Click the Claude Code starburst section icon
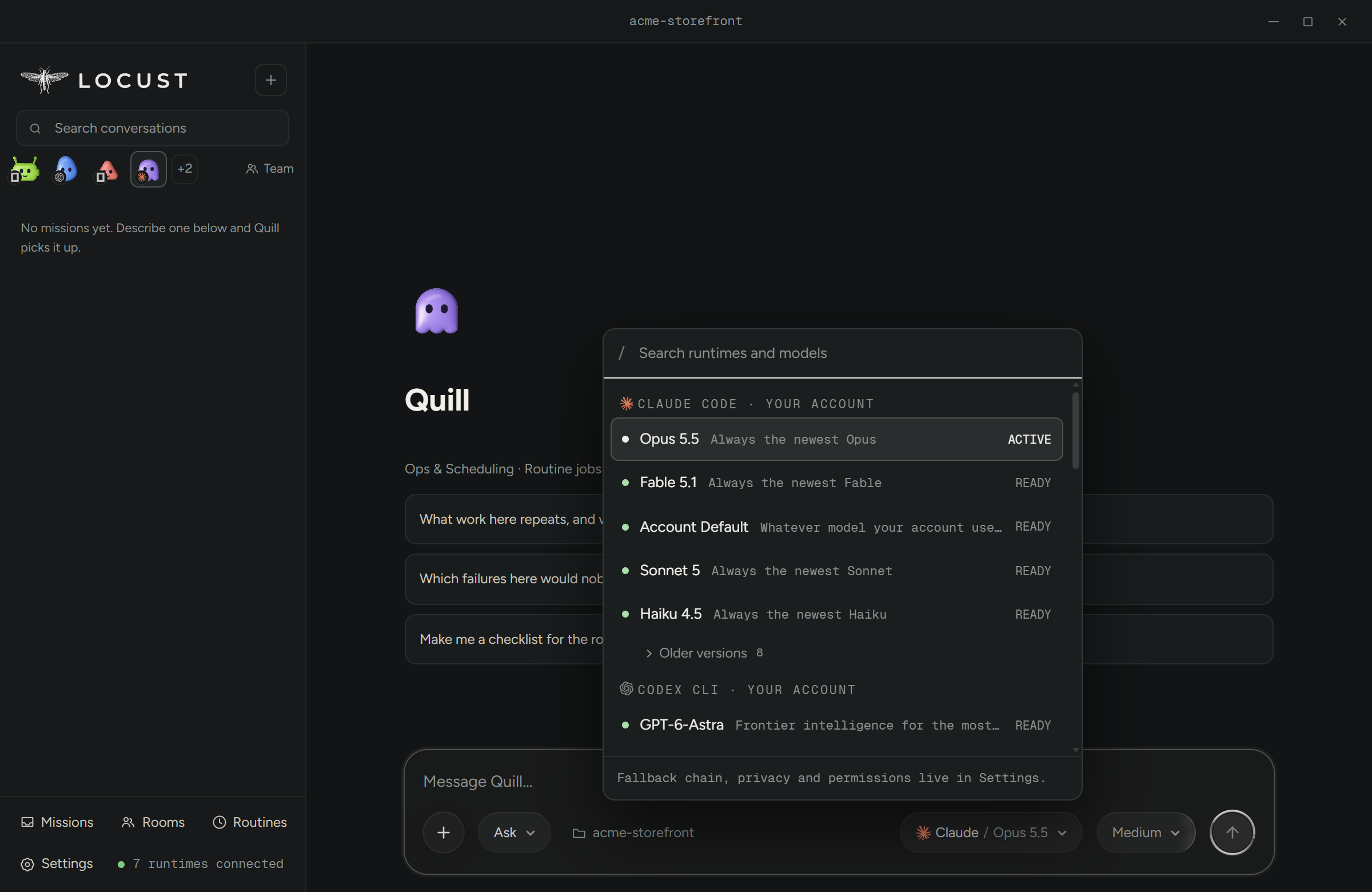 click(x=627, y=404)
